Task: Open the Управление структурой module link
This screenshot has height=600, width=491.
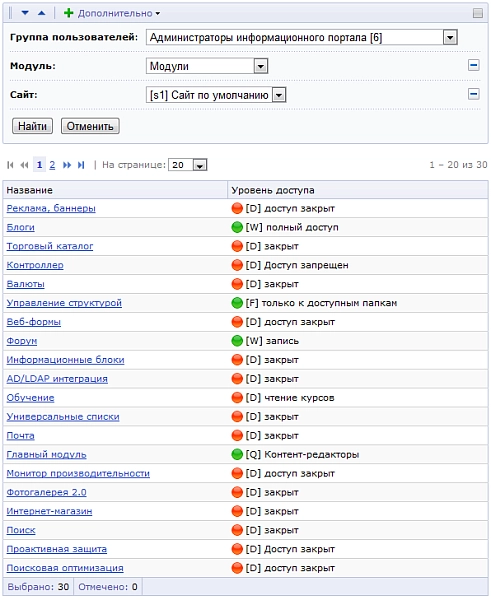Action: click(x=64, y=303)
